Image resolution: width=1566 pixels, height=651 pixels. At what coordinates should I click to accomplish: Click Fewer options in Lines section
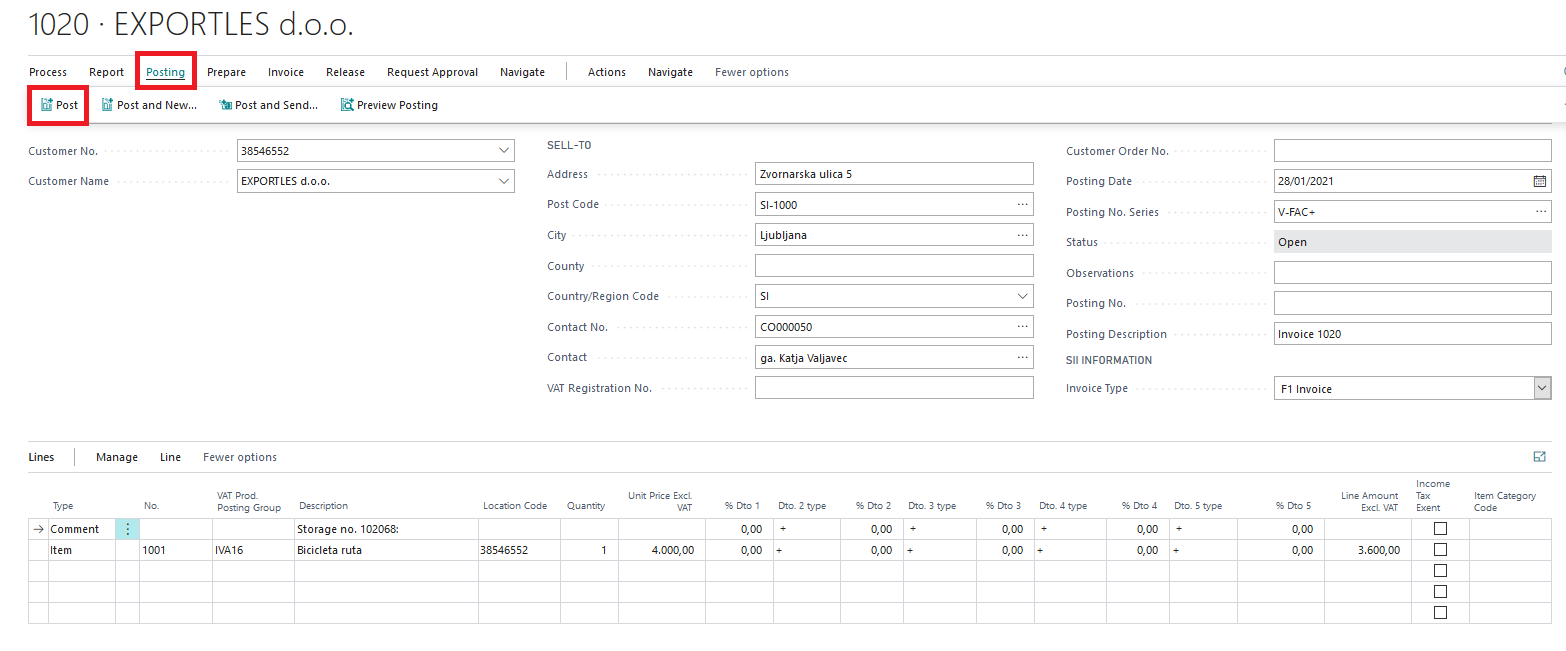point(240,457)
